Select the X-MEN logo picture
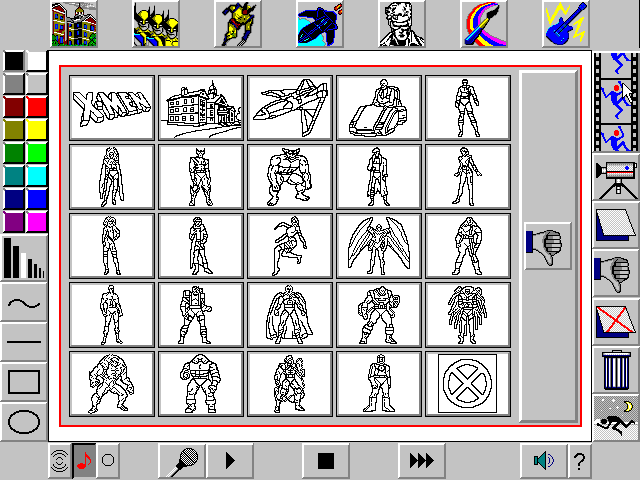This screenshot has height=480, width=640. [x=112, y=108]
